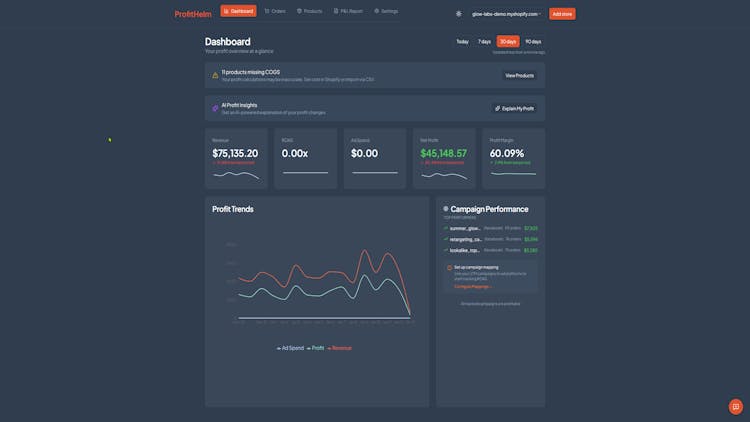Select the 7 days date range
The height and width of the screenshot is (422, 750).
coord(484,42)
